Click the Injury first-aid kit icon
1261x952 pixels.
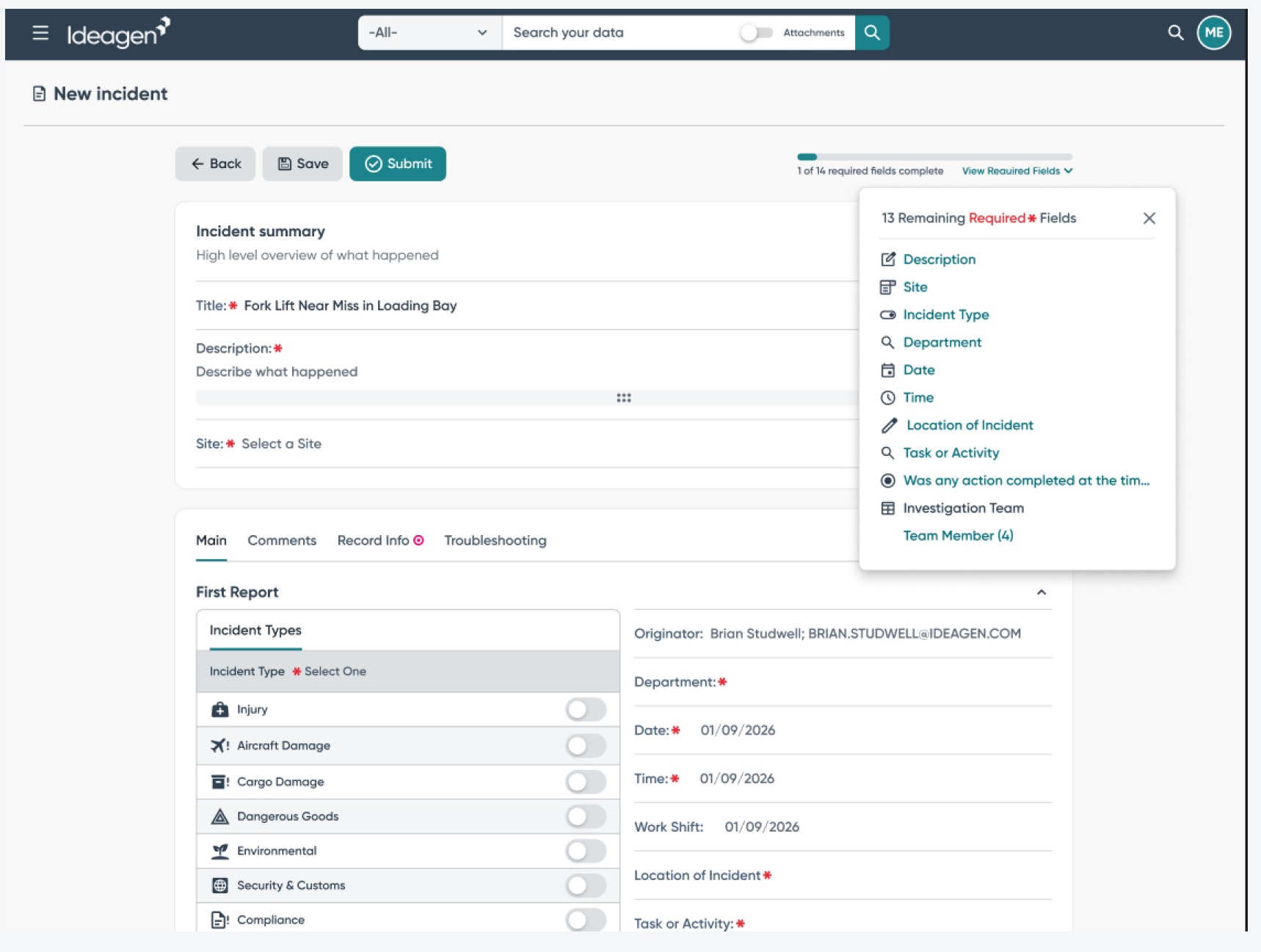pos(219,710)
